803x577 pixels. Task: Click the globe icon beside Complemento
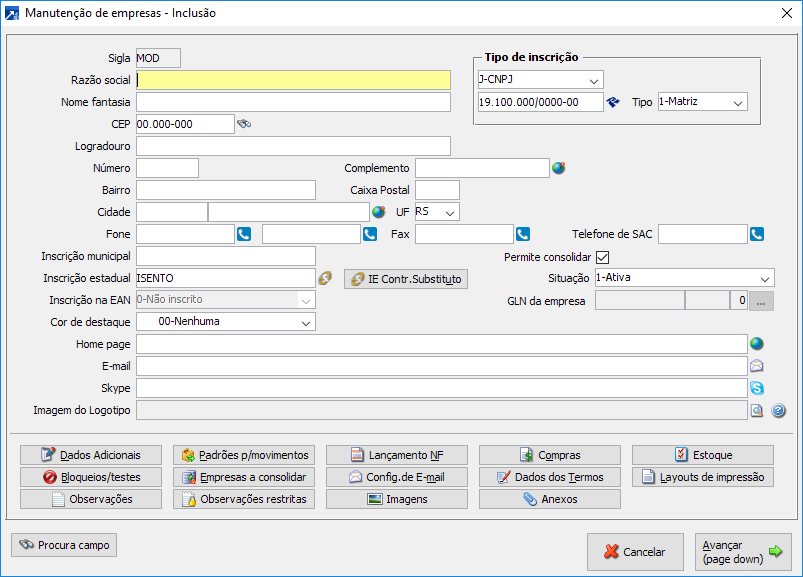[559, 168]
